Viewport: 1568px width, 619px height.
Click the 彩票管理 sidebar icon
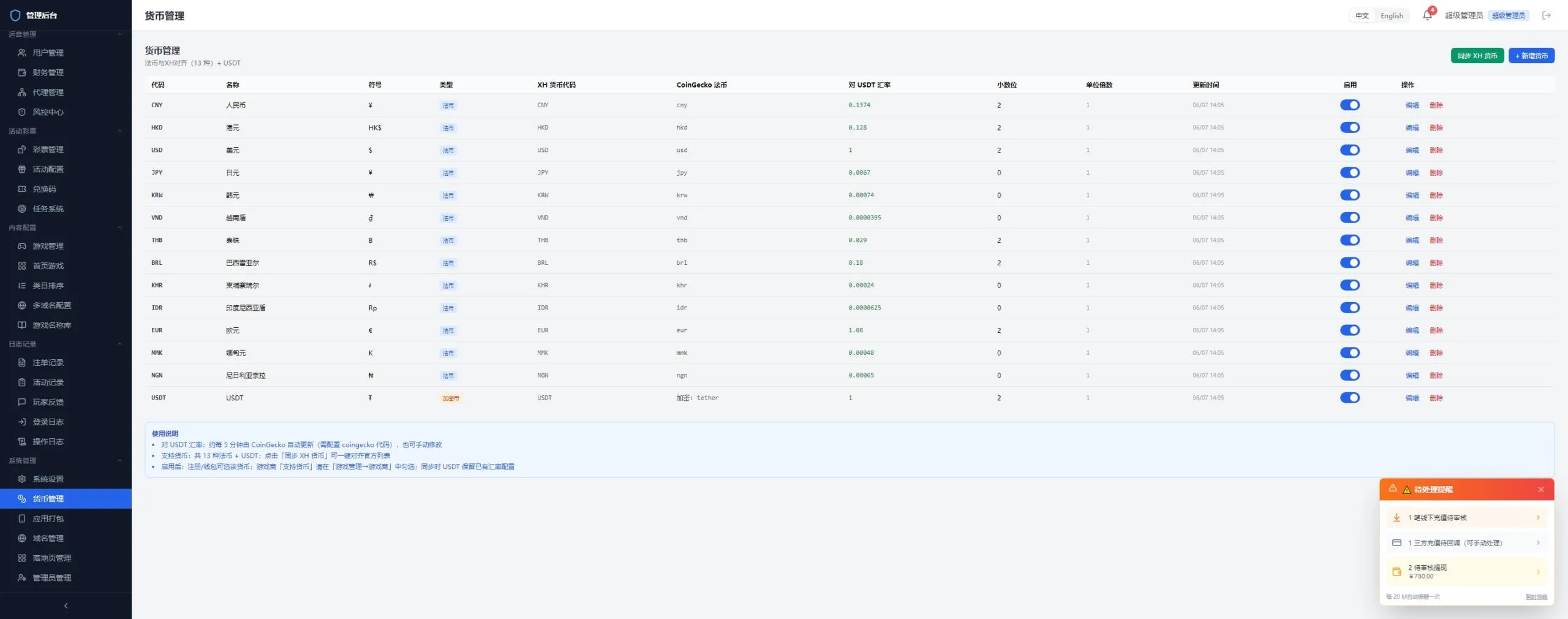pos(22,150)
